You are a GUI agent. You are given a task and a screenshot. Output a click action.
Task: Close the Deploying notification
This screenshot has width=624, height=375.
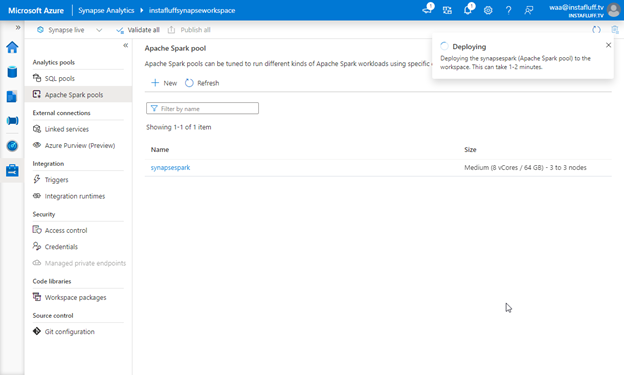click(x=608, y=45)
